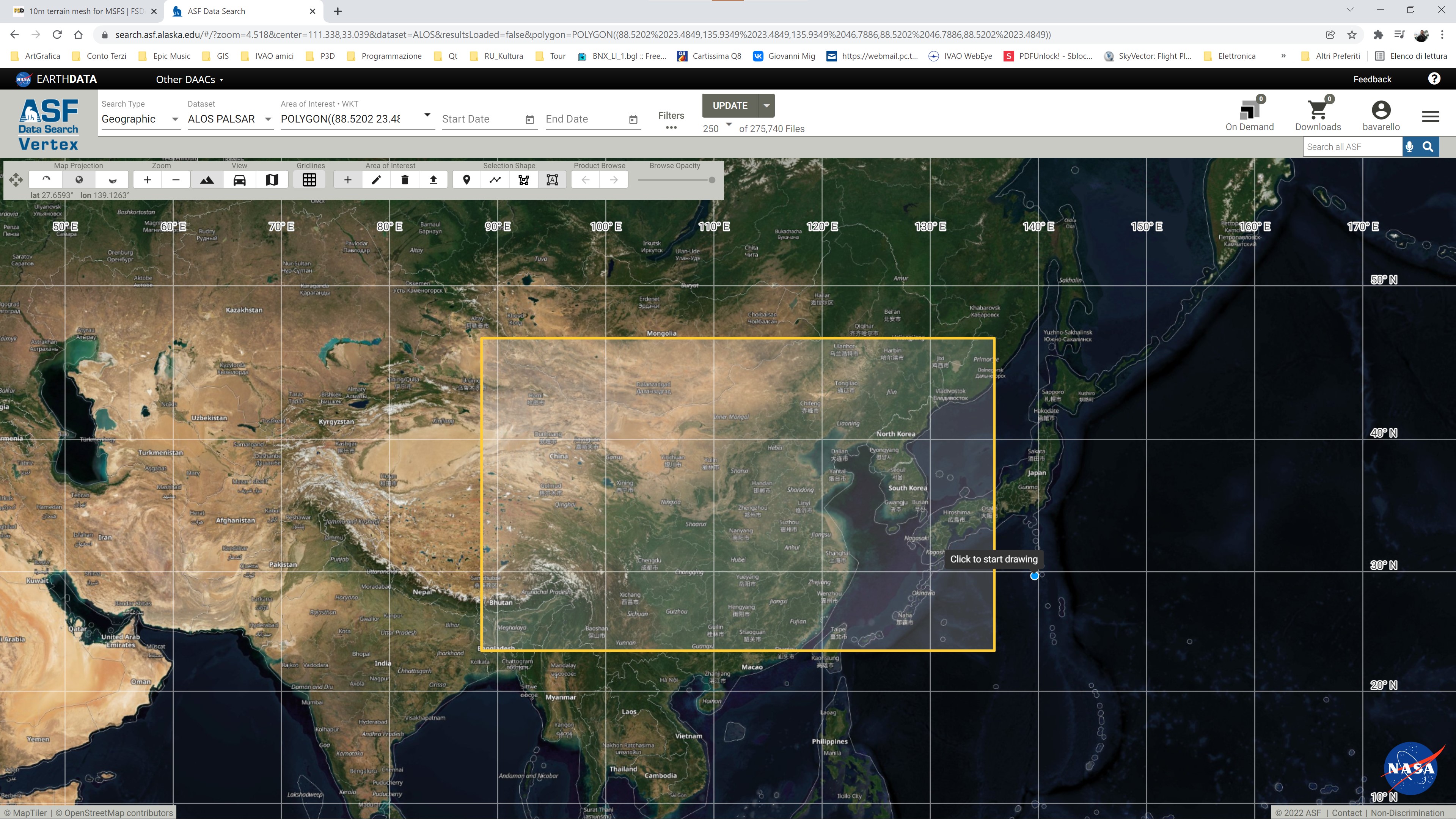
Task: Open the hamburger main menu
Action: point(1430,116)
